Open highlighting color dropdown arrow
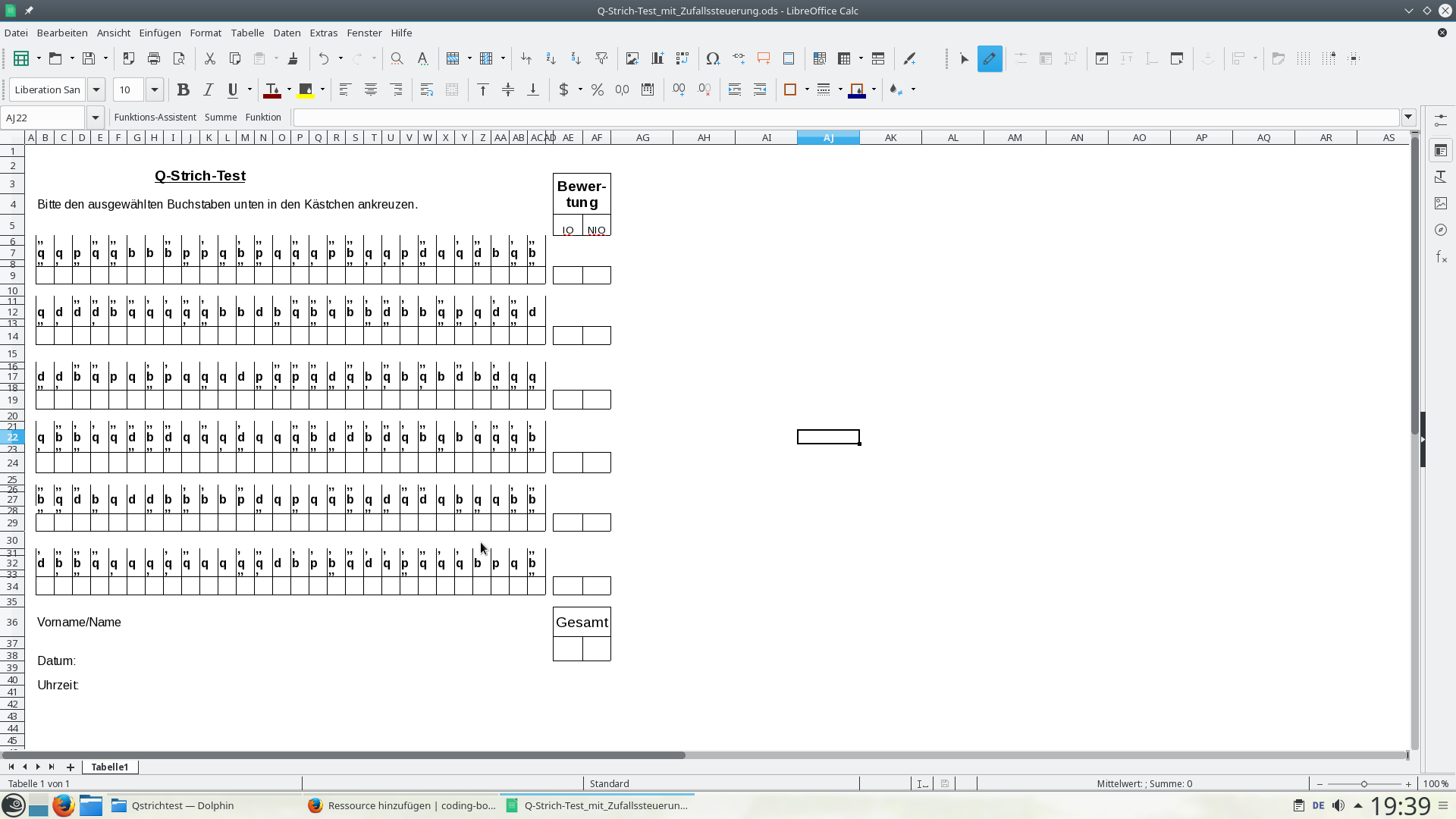The image size is (1456, 819). 322,89
